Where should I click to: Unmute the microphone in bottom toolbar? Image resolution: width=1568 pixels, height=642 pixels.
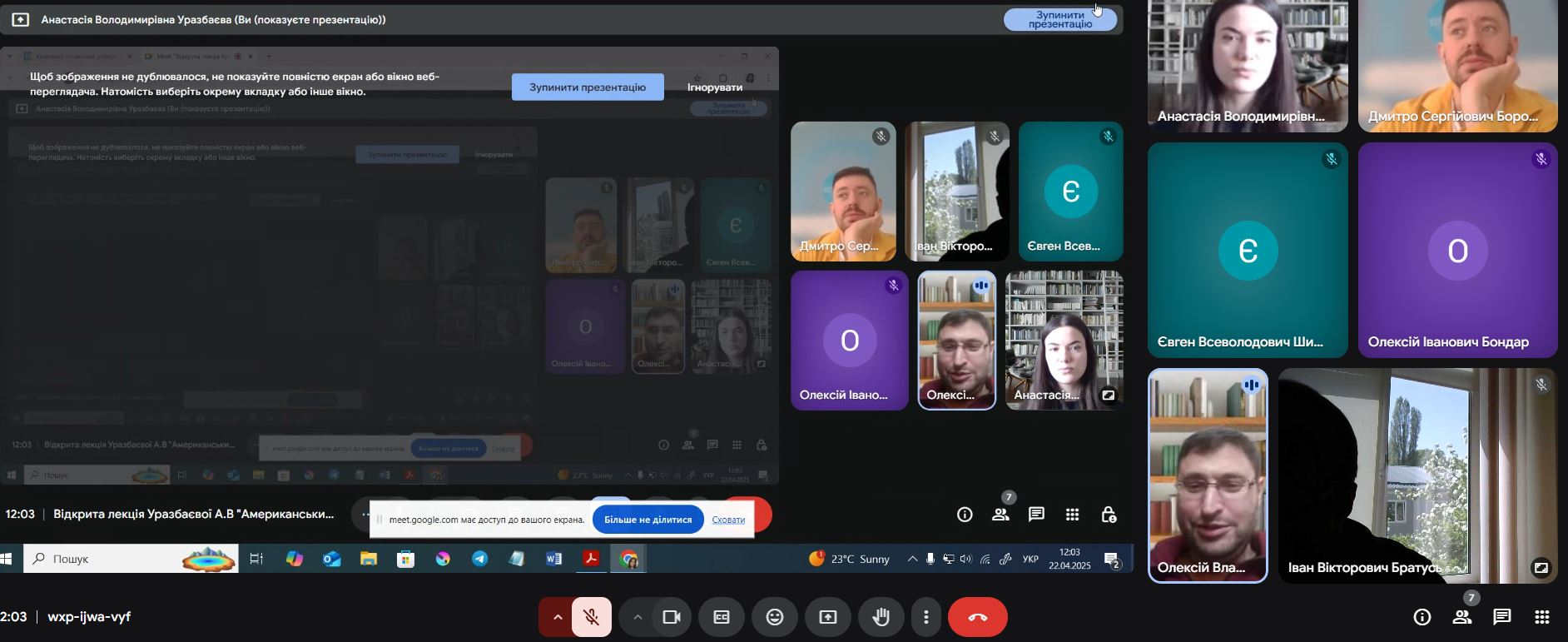point(592,617)
